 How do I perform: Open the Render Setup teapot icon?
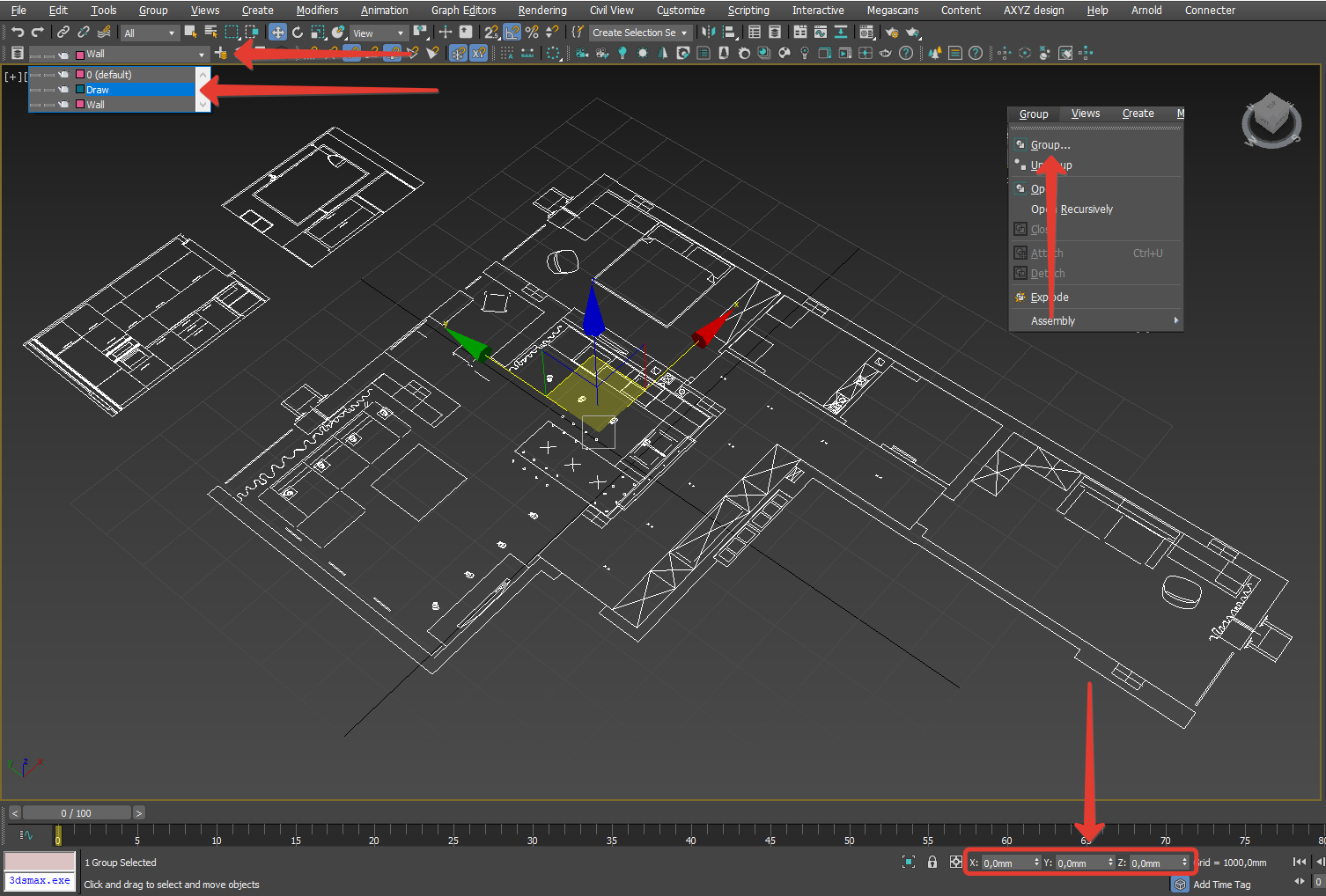click(892, 33)
